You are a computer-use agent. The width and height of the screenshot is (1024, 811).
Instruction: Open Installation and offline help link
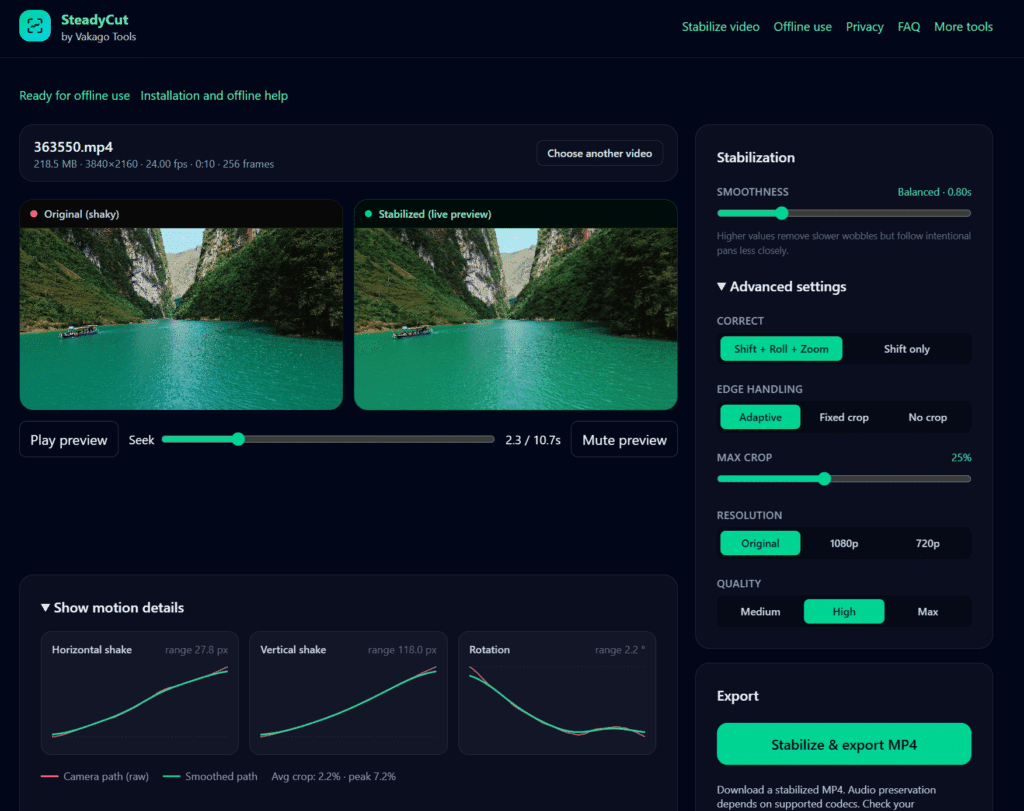point(214,95)
